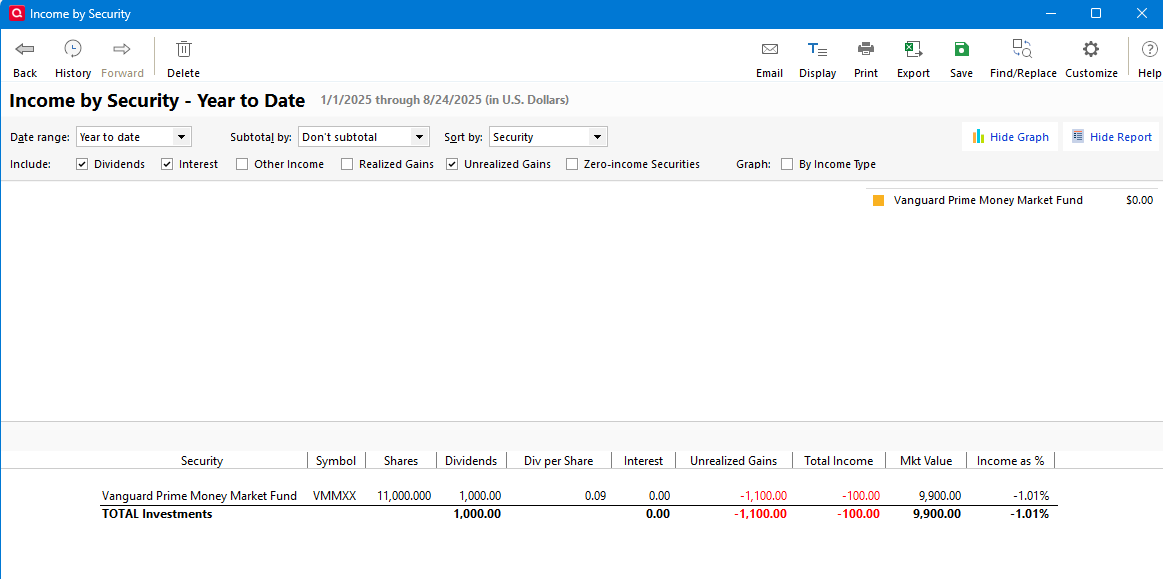Open the Find/Replace tool icon
Image resolution: width=1163 pixels, height=579 pixels.
(1023, 50)
